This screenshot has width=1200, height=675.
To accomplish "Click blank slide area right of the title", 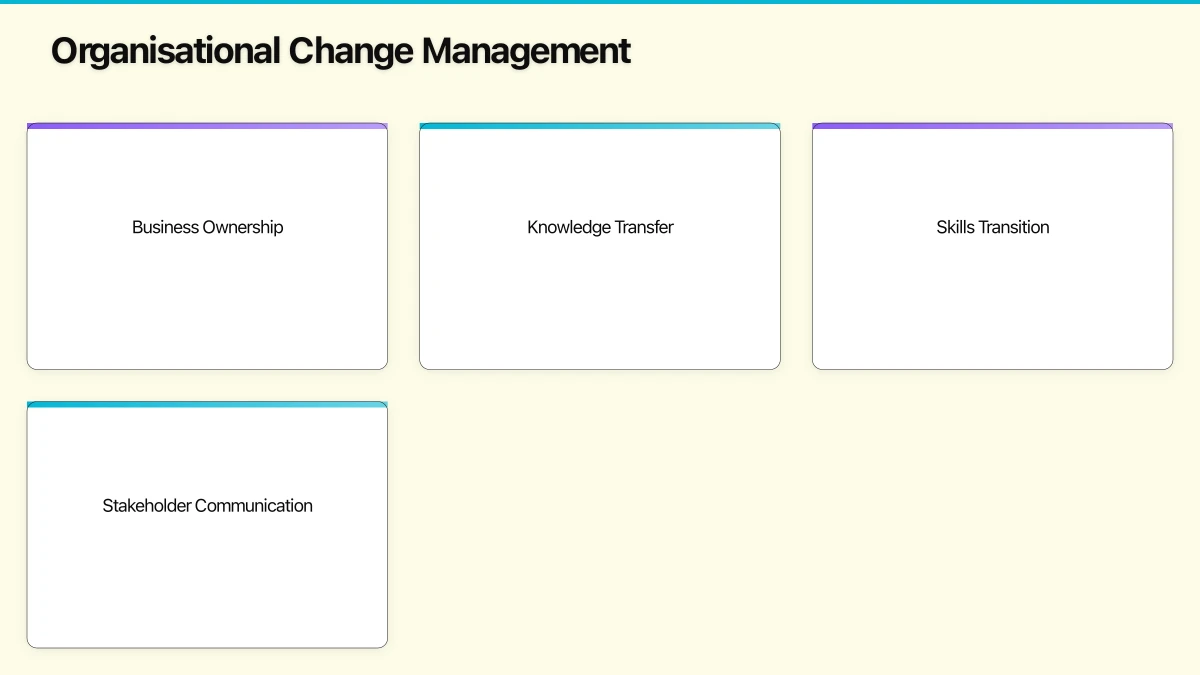I will [x=900, y=51].
